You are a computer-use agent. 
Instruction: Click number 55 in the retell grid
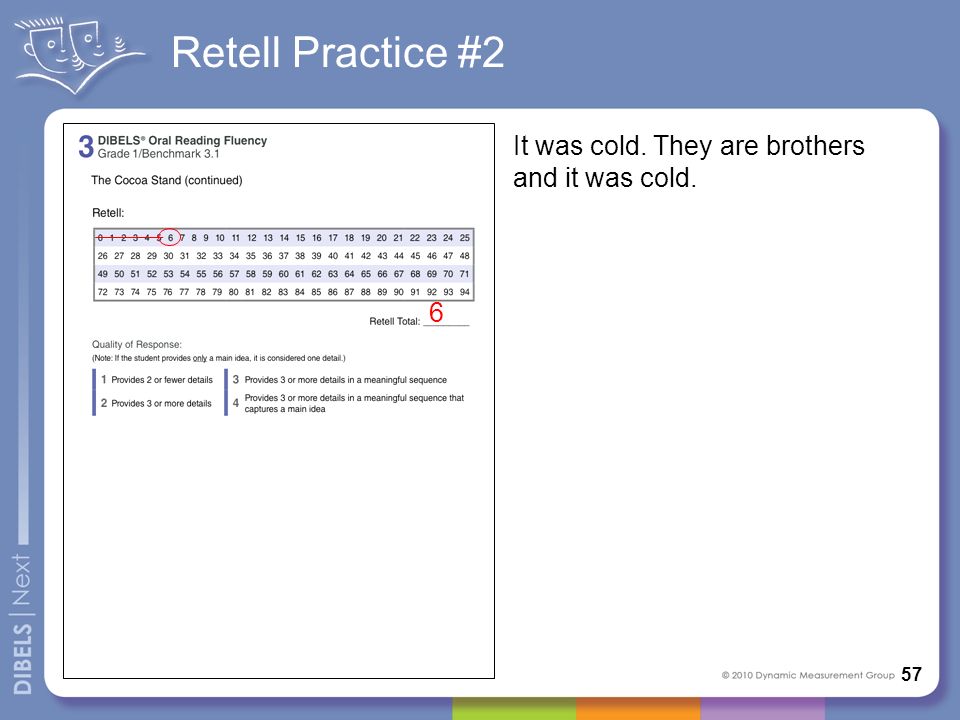(x=201, y=274)
